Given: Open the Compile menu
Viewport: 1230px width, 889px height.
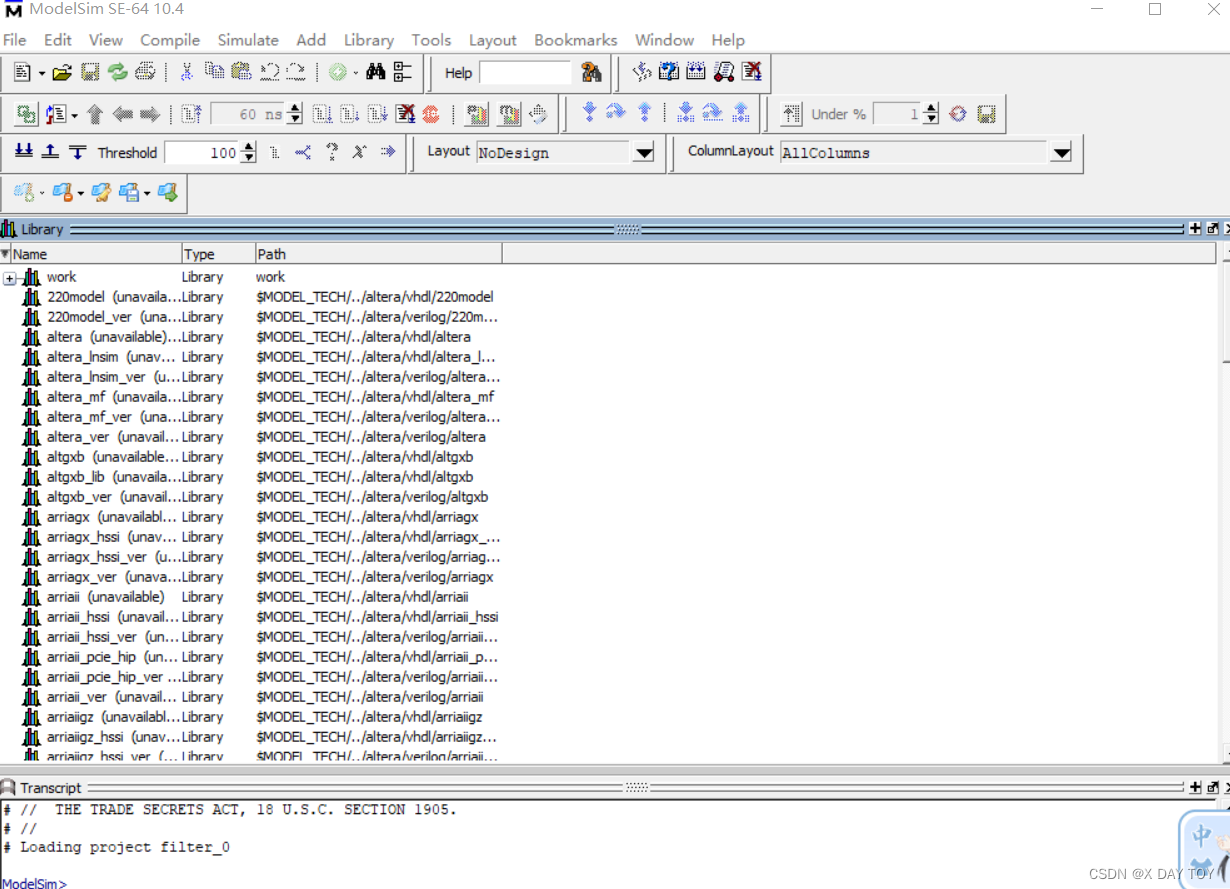Looking at the screenshot, I should (x=169, y=40).
